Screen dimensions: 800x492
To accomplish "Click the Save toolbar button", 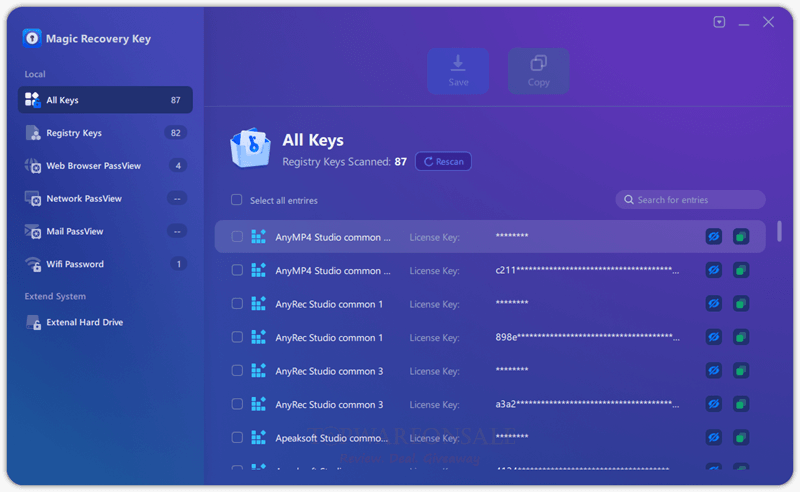I will (458, 71).
